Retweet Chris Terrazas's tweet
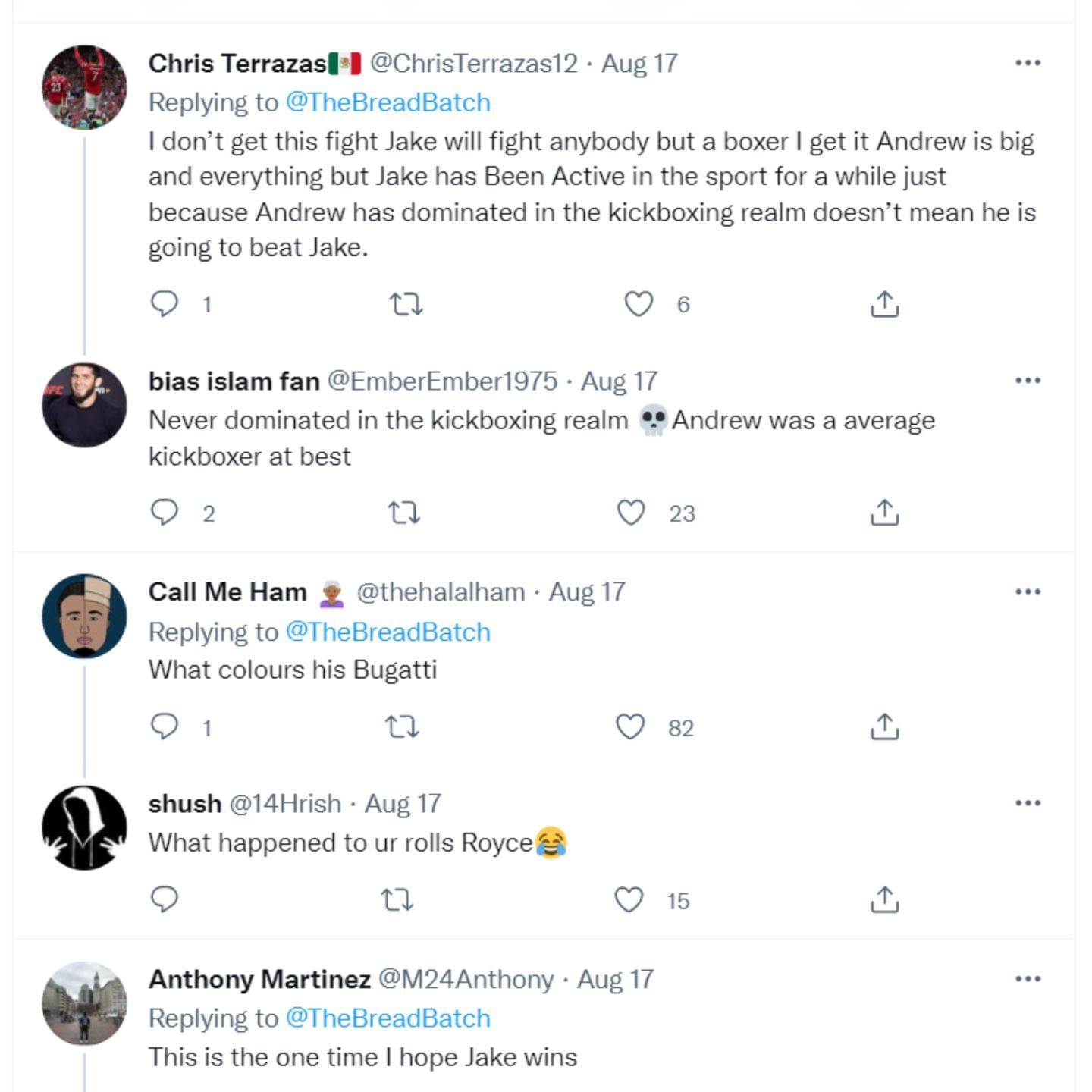The image size is (1092, 1092). tap(406, 304)
